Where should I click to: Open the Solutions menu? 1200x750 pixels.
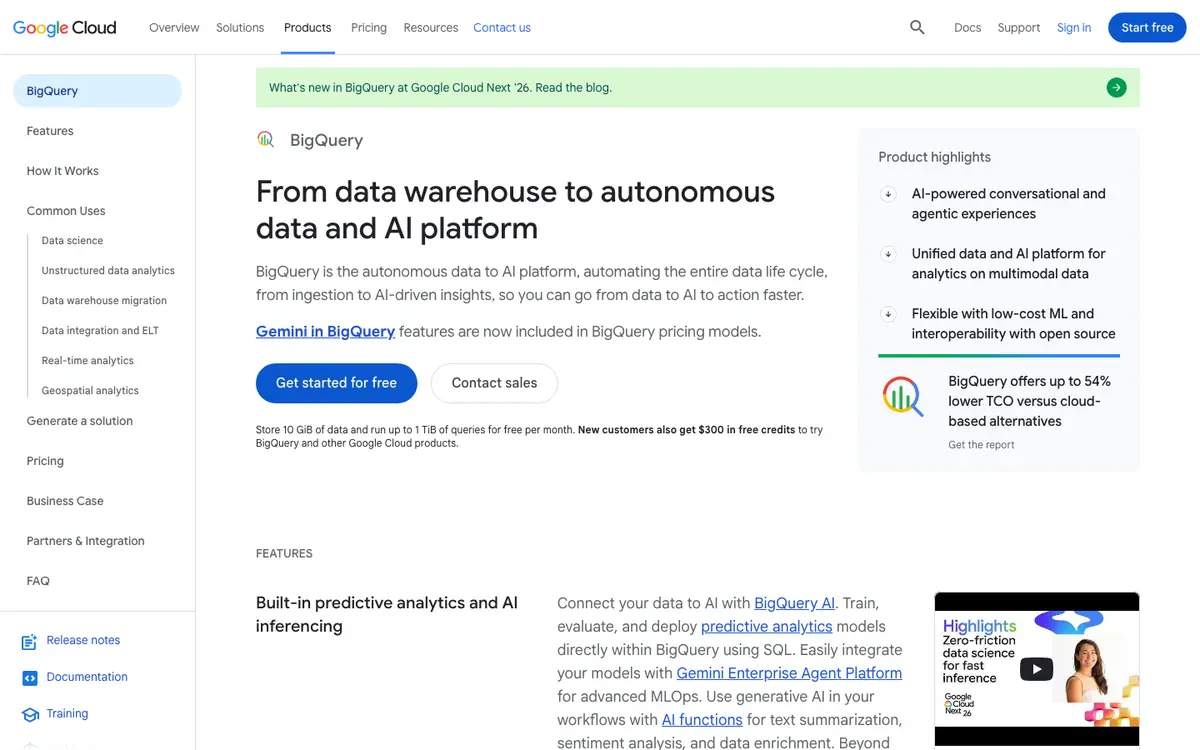[x=240, y=28]
